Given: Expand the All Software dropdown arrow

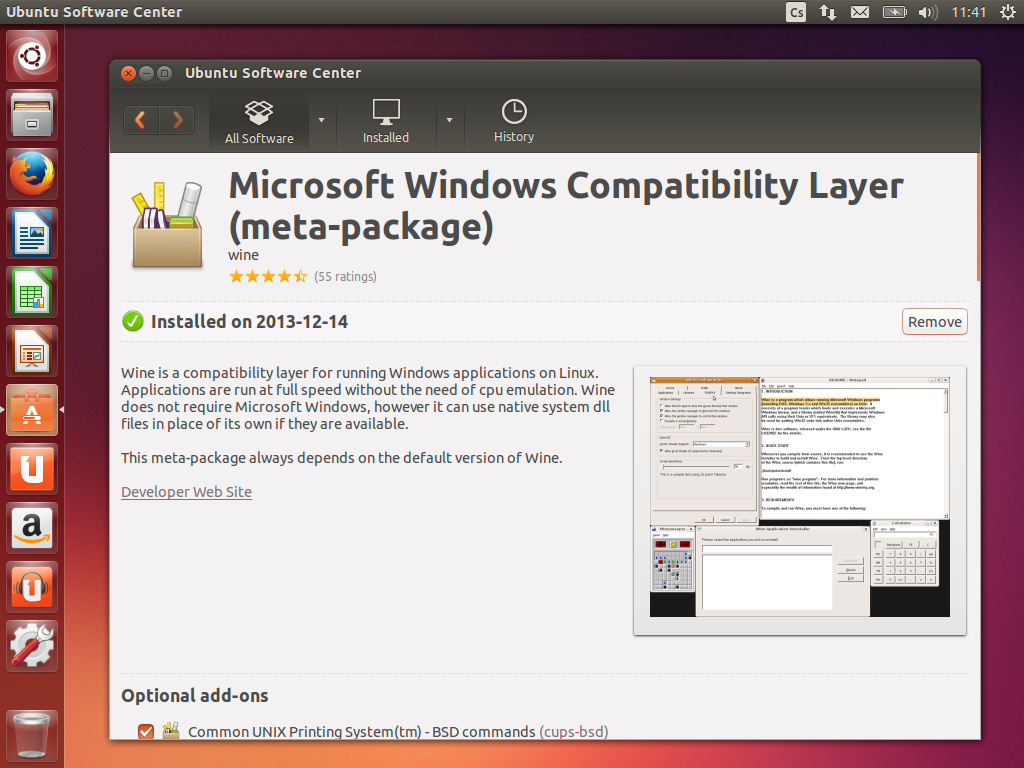Looking at the screenshot, I should (321, 120).
